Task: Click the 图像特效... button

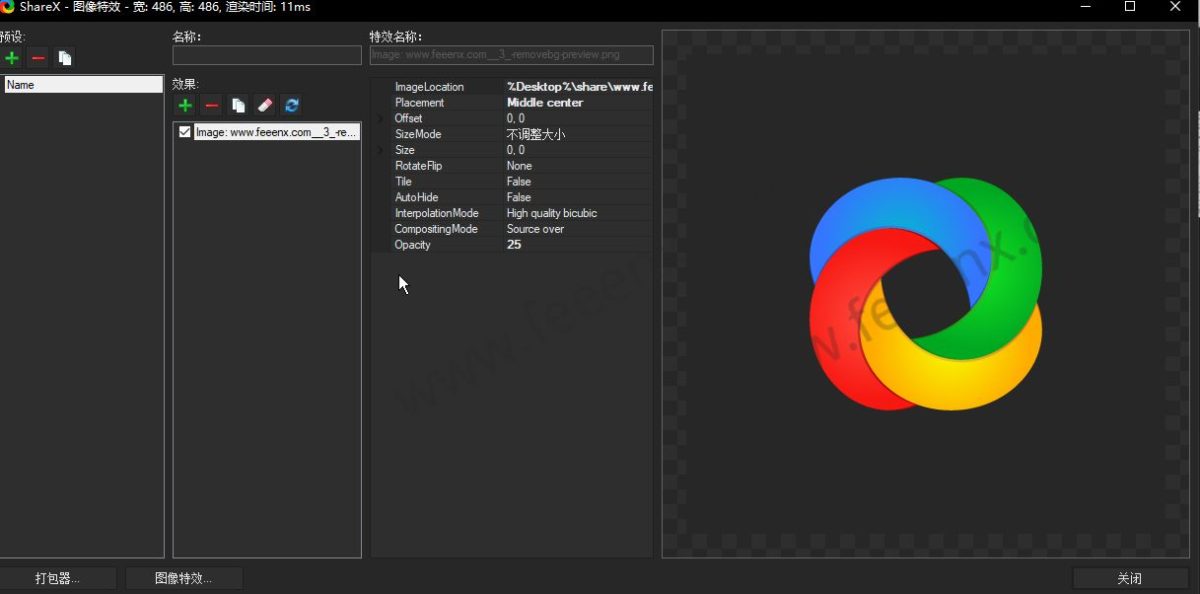Action: coord(183,578)
